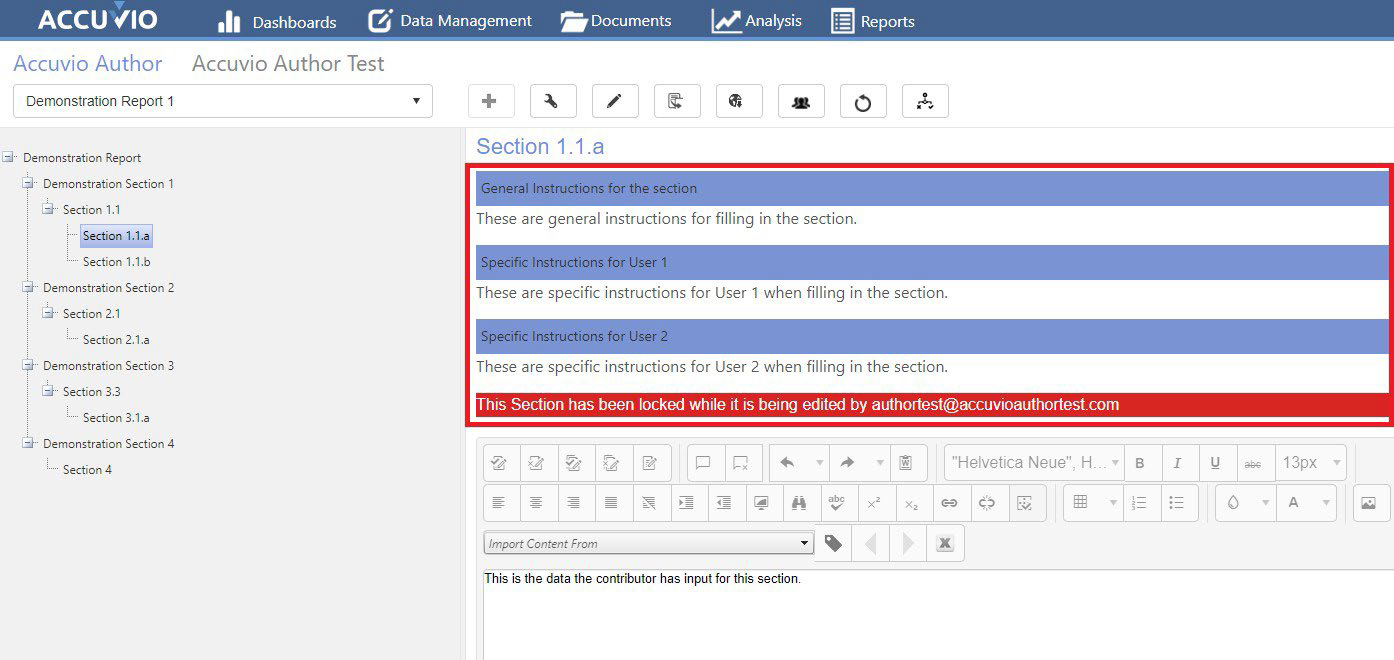
Task: Switch to the Accuvio Author Test tab
Action: click(x=288, y=64)
